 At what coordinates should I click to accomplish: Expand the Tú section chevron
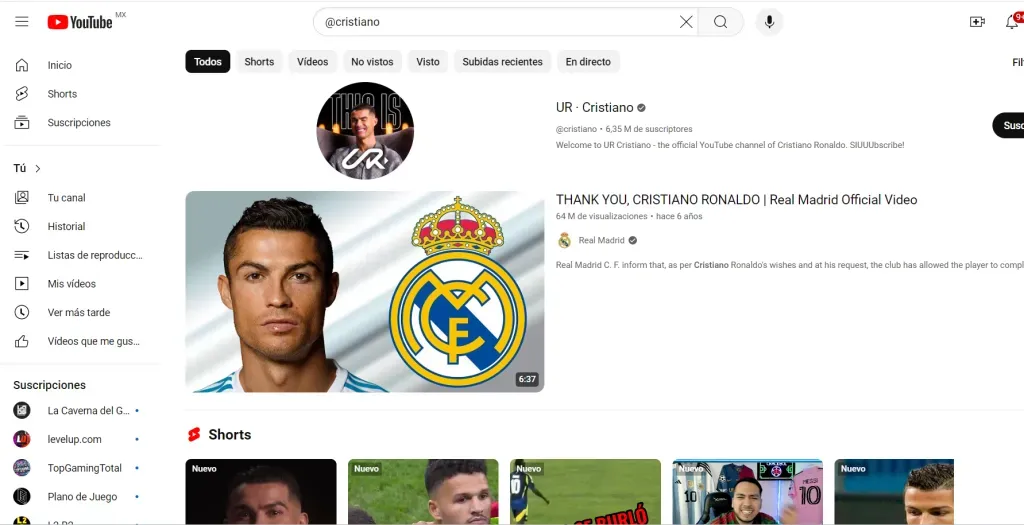pos(38,169)
